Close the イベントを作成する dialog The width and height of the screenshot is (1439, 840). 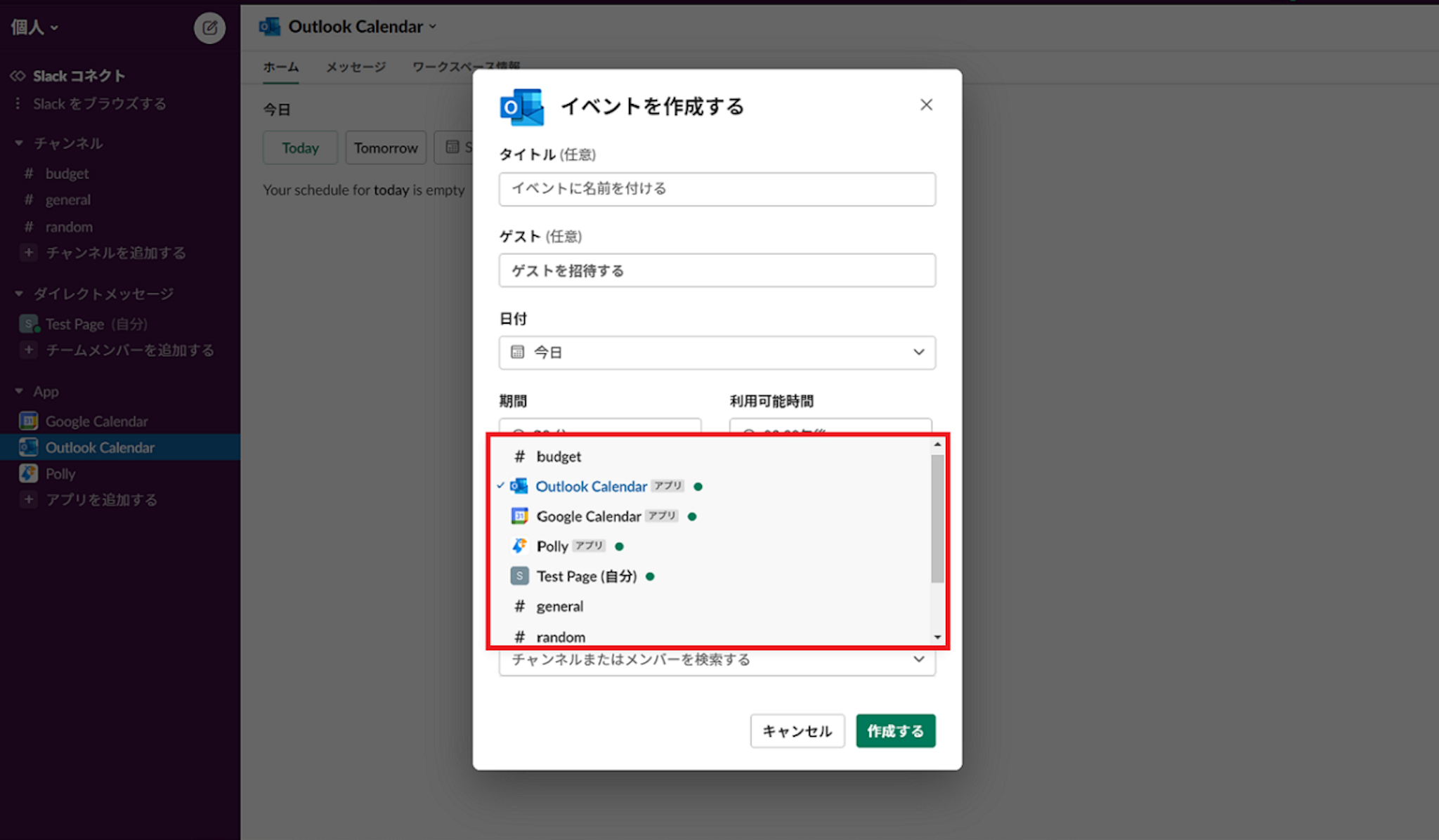[926, 105]
